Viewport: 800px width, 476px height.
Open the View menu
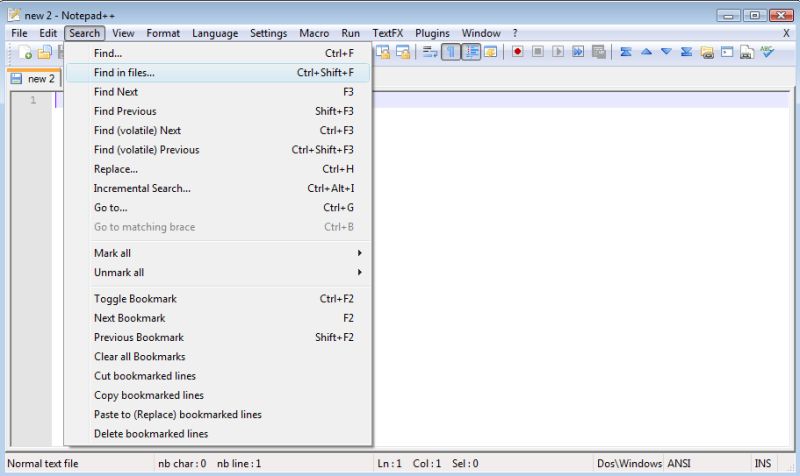pos(123,33)
